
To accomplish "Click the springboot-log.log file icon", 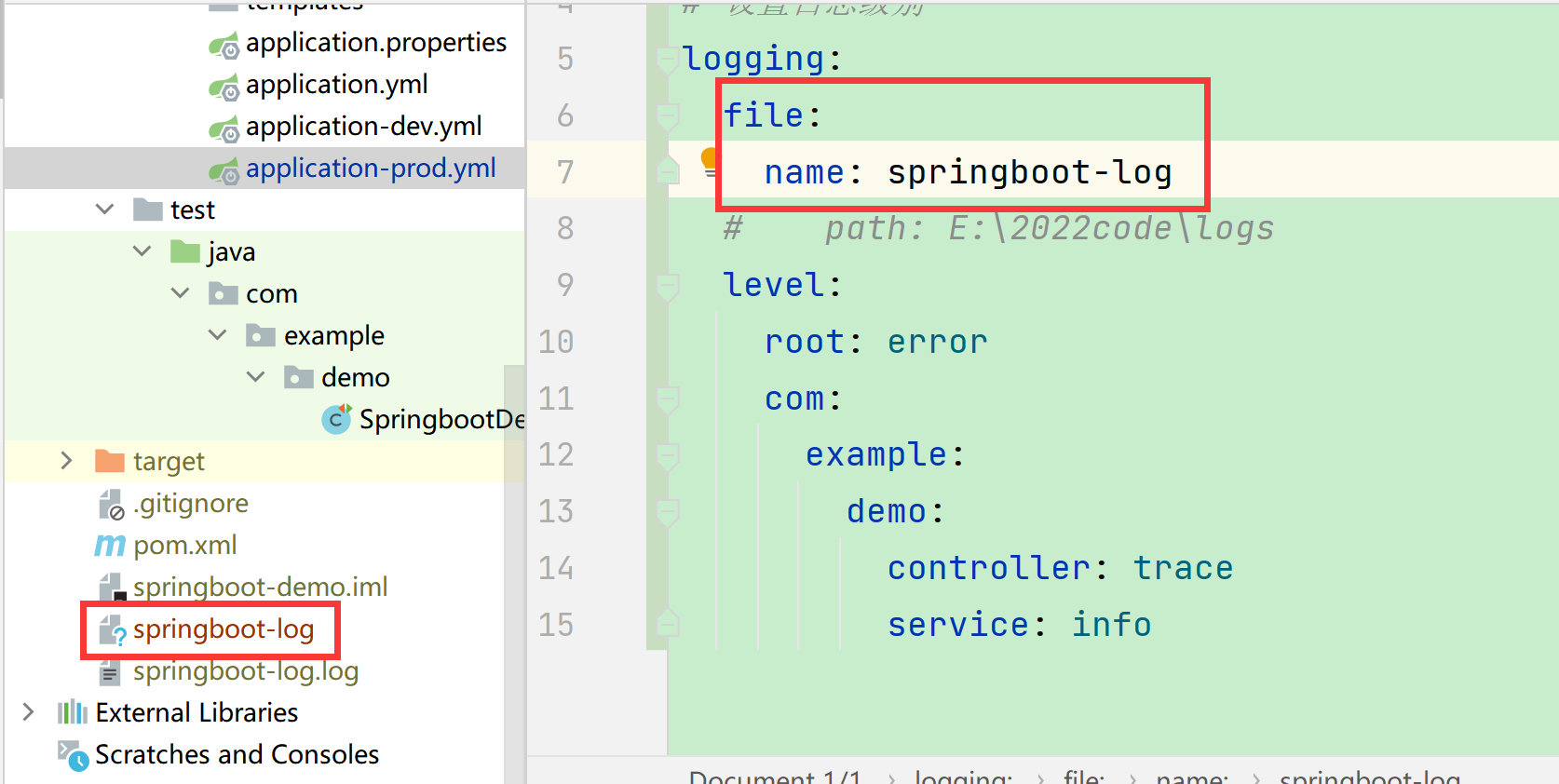I will [x=110, y=671].
